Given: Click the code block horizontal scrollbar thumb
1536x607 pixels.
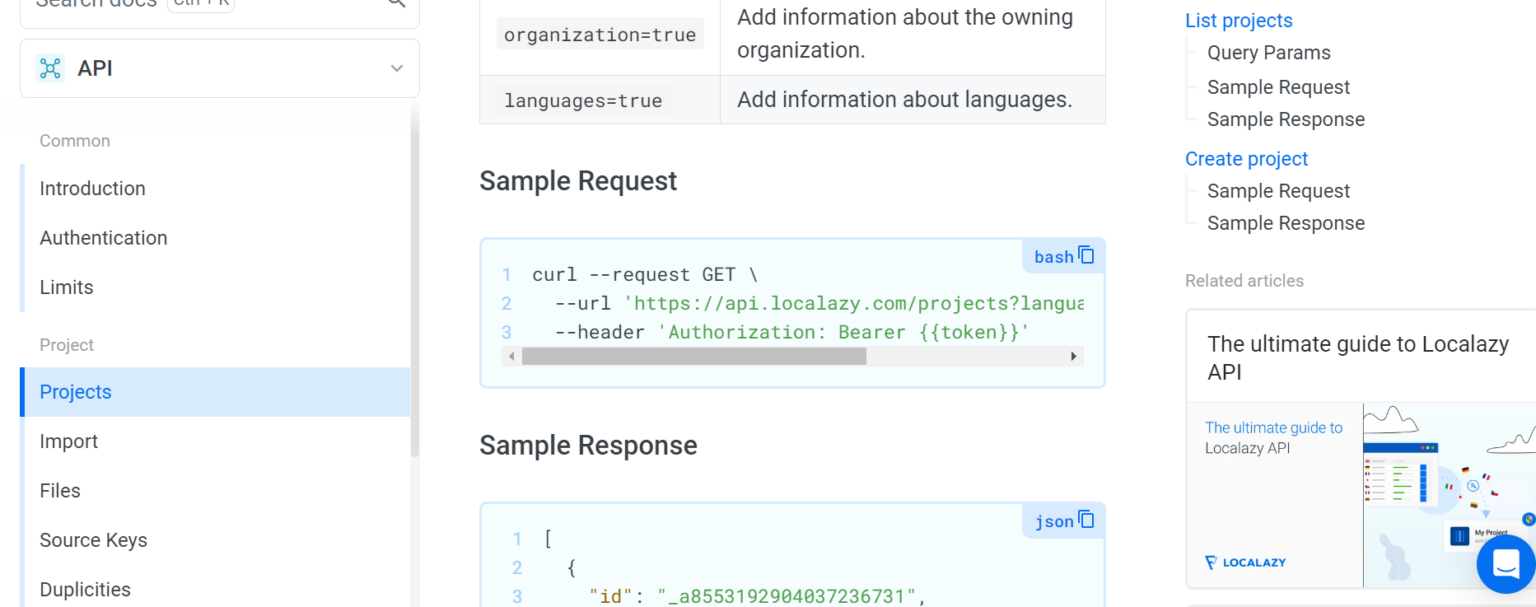Looking at the screenshot, I should coord(693,356).
